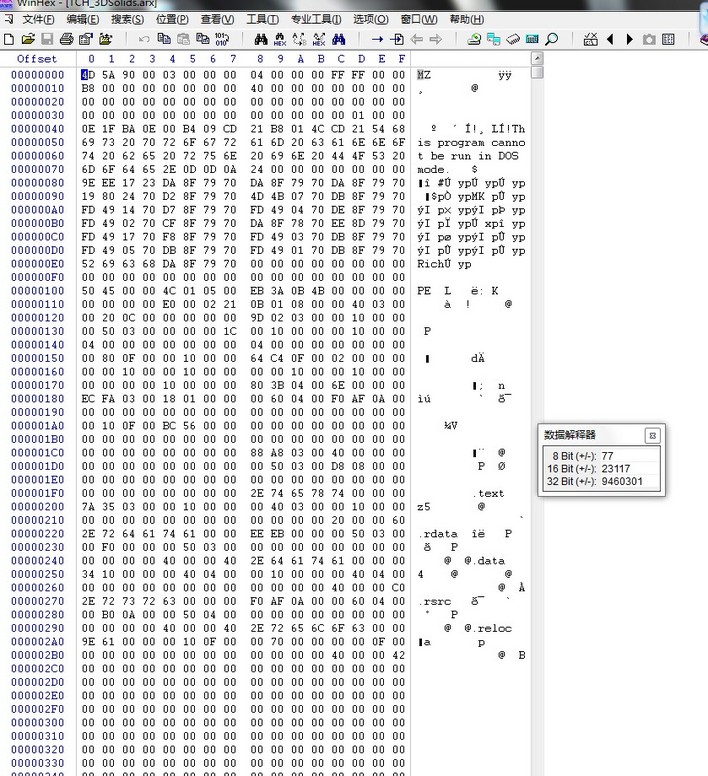Screen dimensions: 708x776
Task: Click the Find text binoculars icon
Action: (x=261, y=39)
